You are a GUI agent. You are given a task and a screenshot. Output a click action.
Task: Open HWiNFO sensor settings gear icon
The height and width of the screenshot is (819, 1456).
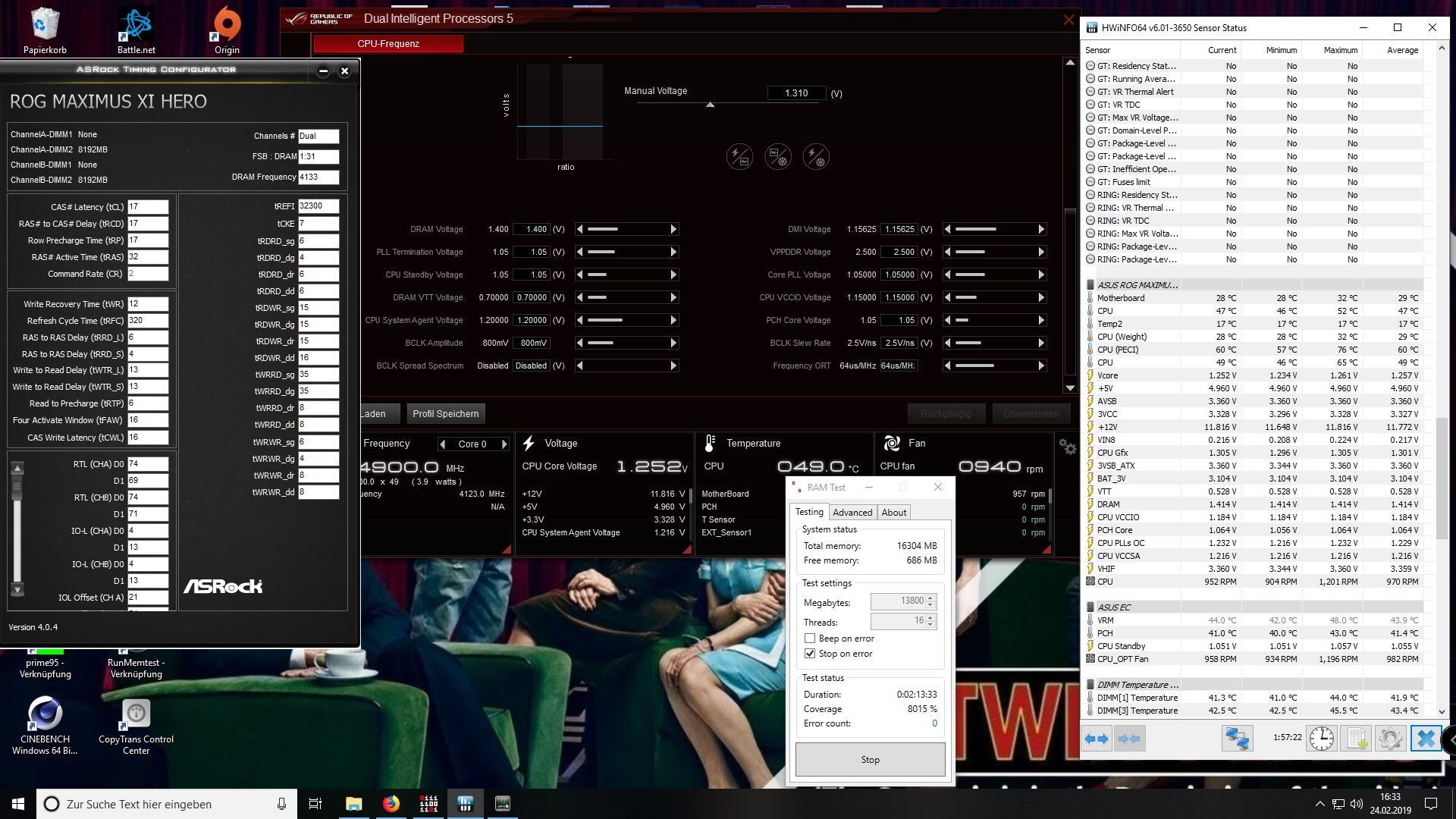click(x=1391, y=739)
